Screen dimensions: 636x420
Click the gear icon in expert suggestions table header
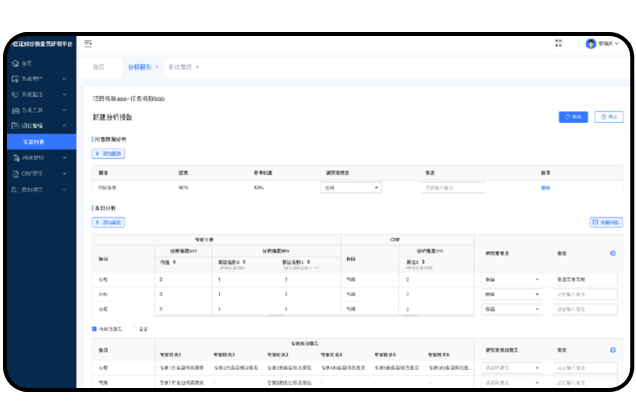pos(613,350)
